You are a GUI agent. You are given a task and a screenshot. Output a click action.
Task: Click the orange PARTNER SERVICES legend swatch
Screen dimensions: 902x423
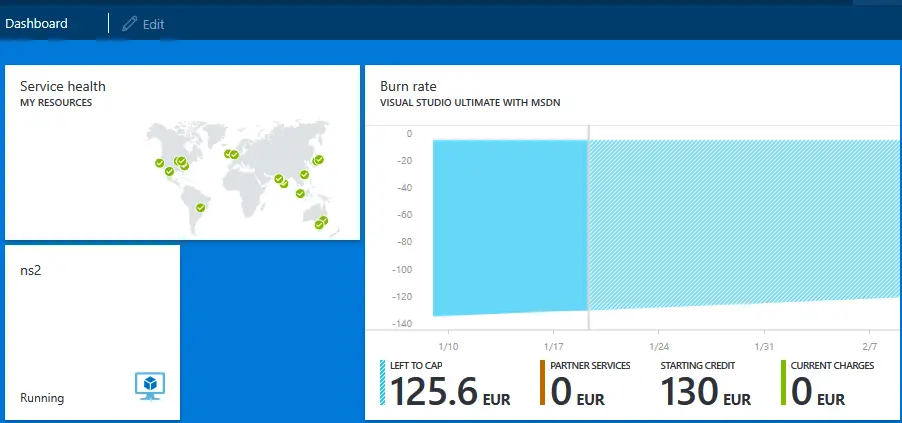click(542, 382)
